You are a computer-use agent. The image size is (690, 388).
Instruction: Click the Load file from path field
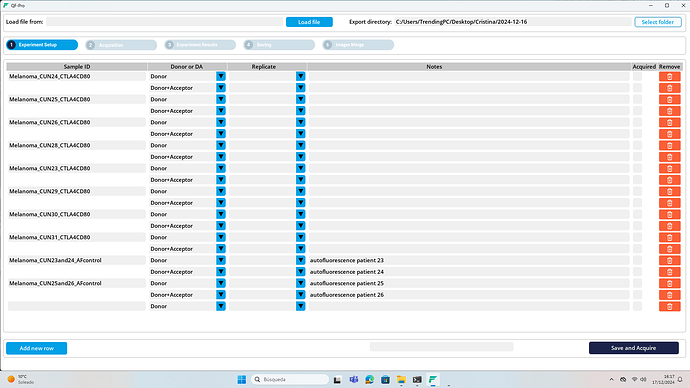coord(165,22)
